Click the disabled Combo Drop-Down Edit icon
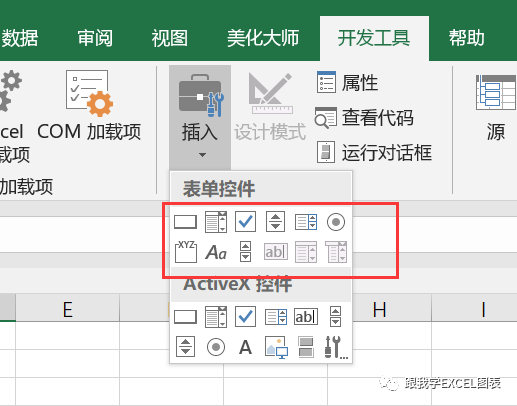Screen dimensions: 517x406 point(336,252)
